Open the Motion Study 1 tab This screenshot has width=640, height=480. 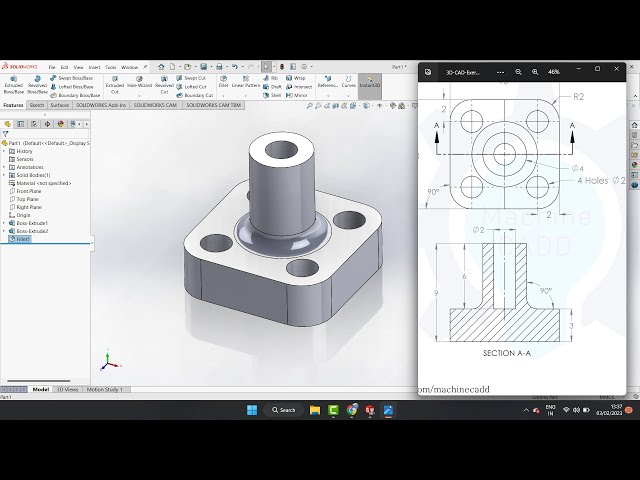(x=104, y=389)
